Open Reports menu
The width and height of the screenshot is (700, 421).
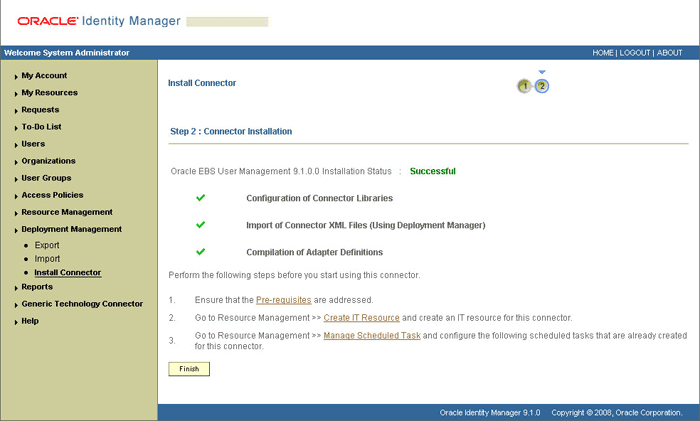click(37, 287)
